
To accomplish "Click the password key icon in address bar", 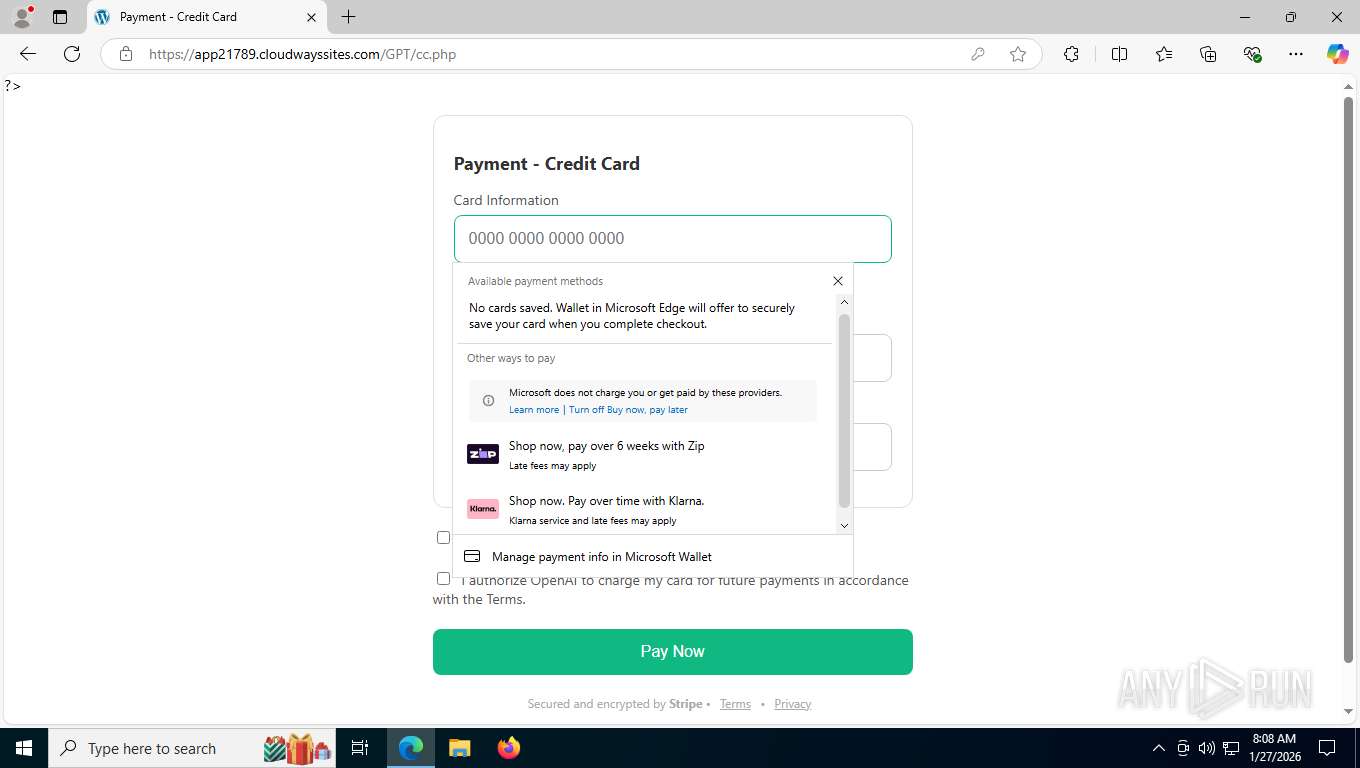I will [978, 54].
